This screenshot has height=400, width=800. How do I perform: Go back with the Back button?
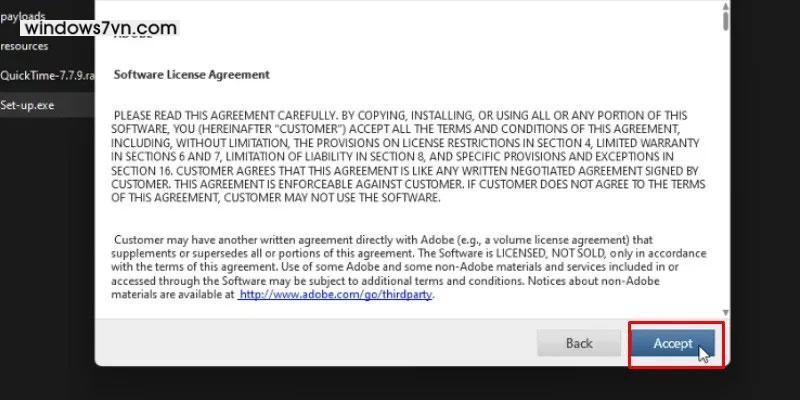(x=579, y=343)
